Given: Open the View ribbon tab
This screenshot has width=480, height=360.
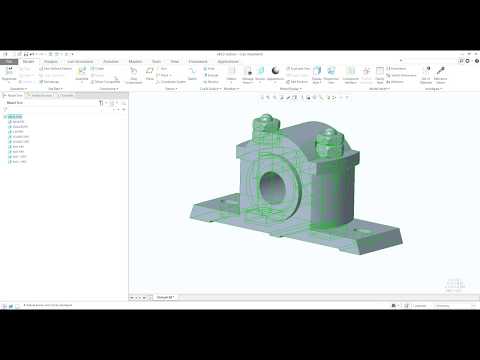Looking at the screenshot, I should click(x=175, y=62).
